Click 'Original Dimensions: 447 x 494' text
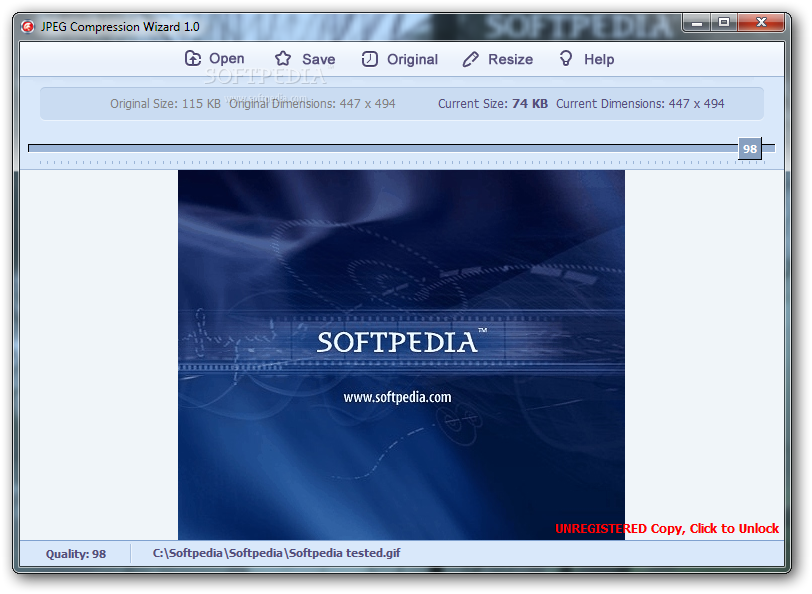The image size is (812, 594). (312, 104)
